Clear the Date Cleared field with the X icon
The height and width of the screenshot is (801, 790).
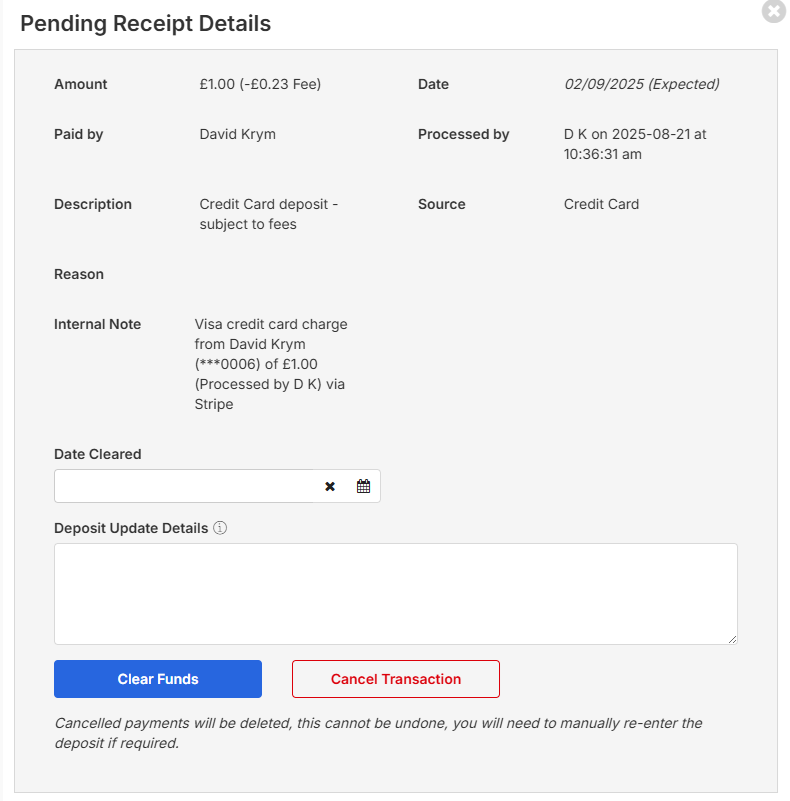[330, 486]
